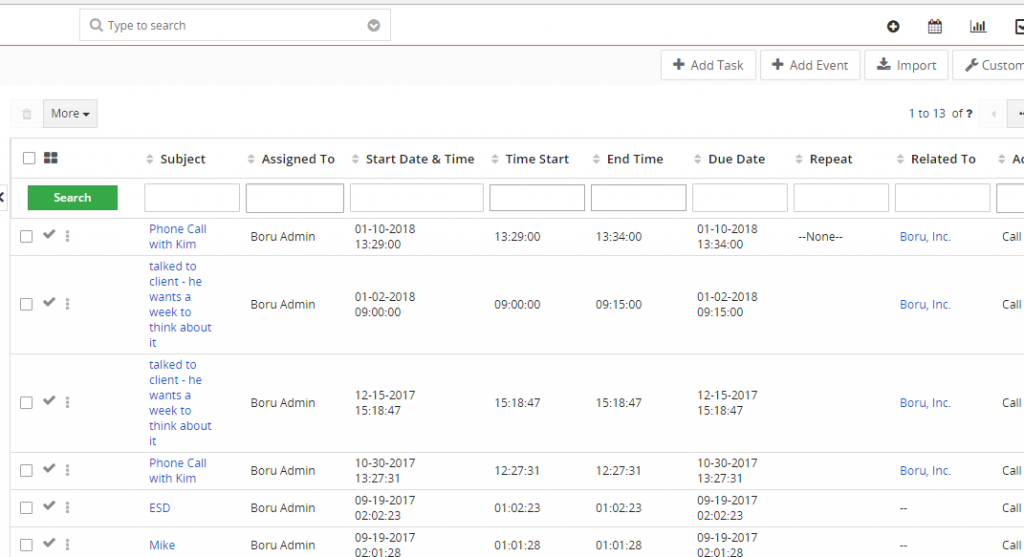Mark Phone Call with Kim 01-10-2018 complete
Screen dimensions: 1024x557
pyautogui.click(x=49, y=234)
